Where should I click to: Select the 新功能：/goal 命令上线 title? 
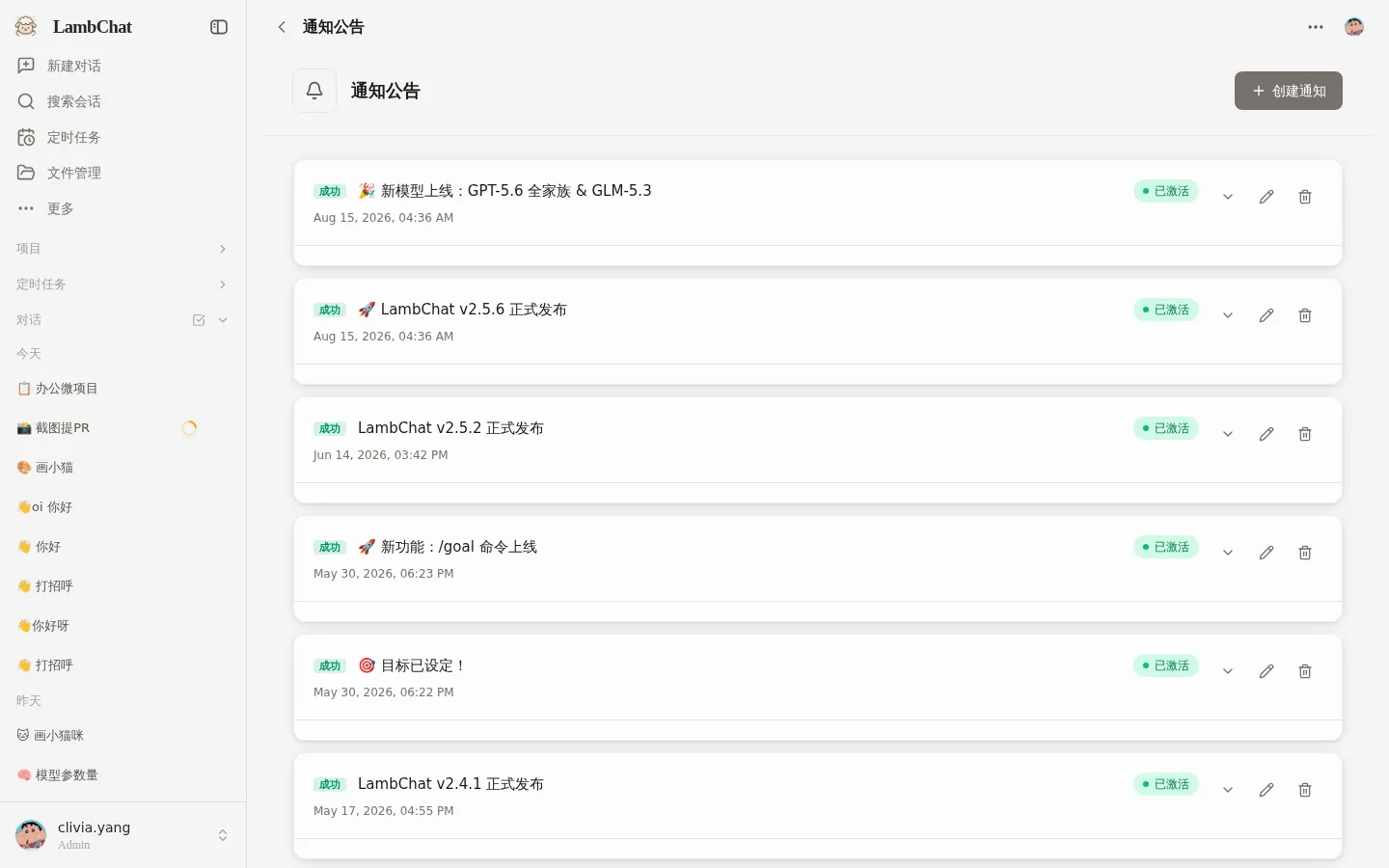[448, 547]
